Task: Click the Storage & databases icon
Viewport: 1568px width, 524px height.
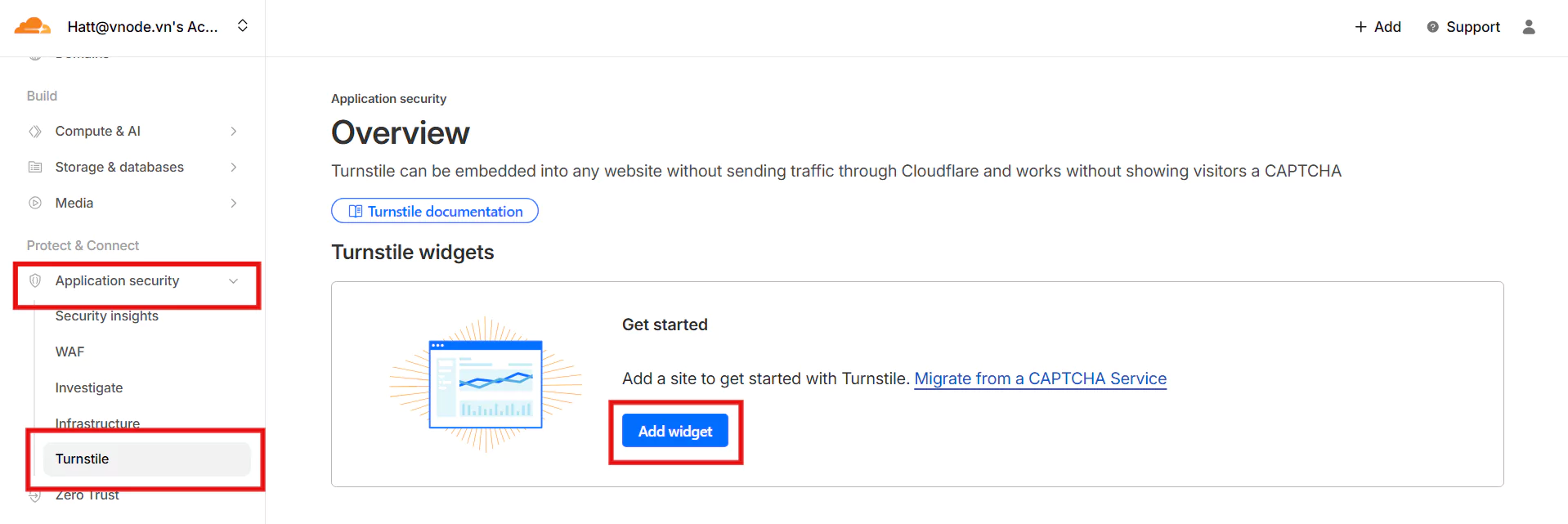Action: [x=35, y=168]
